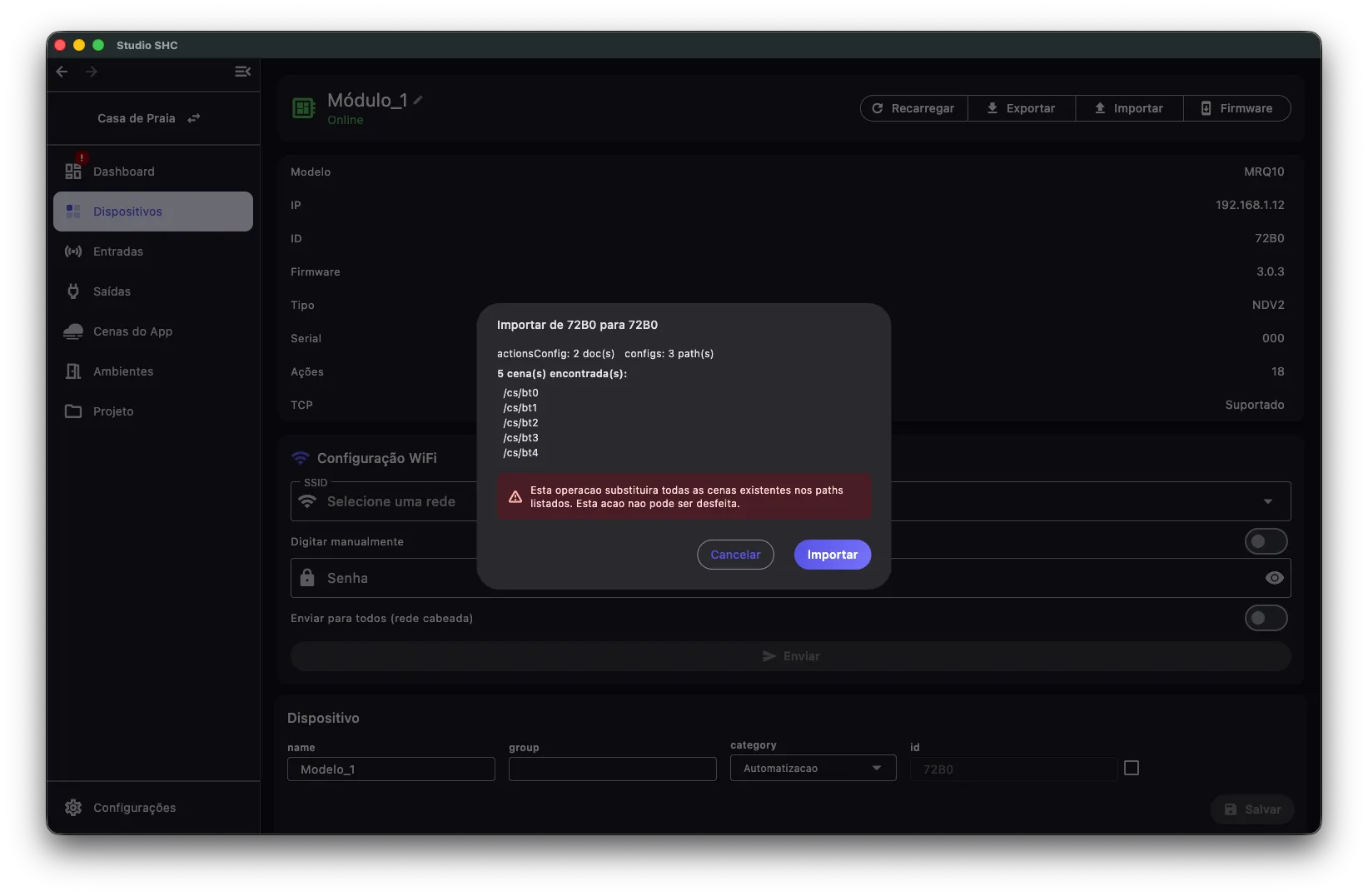Go back with the left arrow icon
The height and width of the screenshot is (896, 1368).
(x=62, y=72)
